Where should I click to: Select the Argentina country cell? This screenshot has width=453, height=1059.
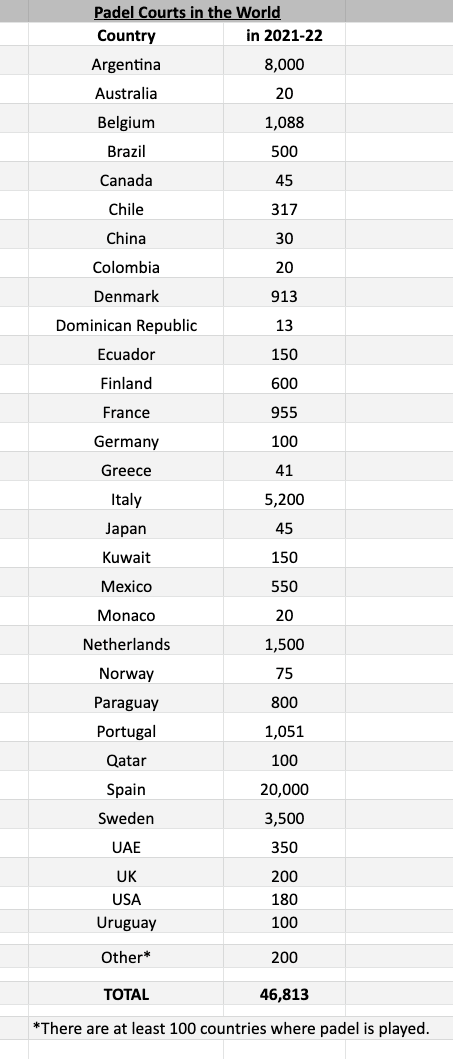[126, 65]
